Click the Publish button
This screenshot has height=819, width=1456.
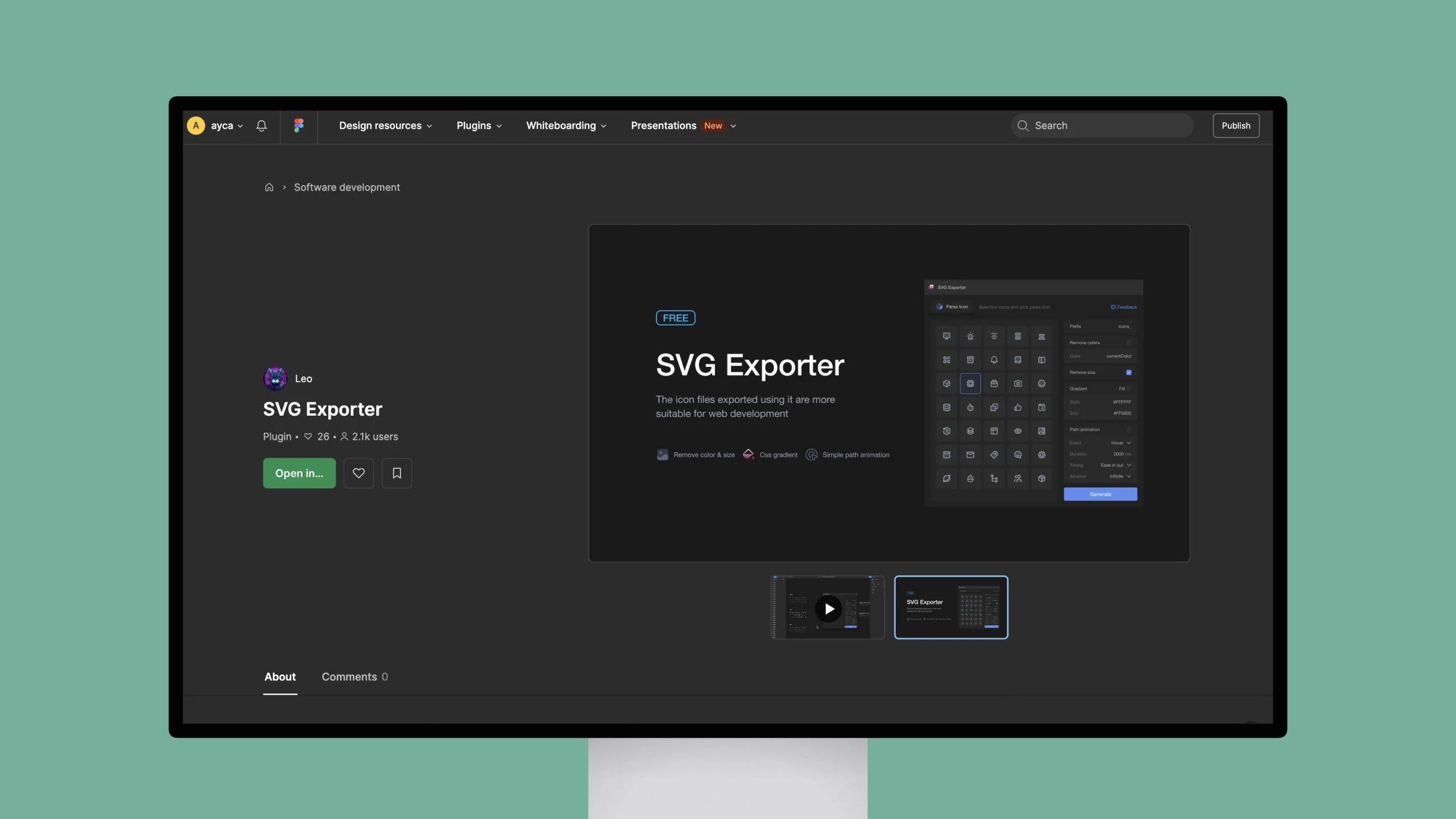(1235, 125)
